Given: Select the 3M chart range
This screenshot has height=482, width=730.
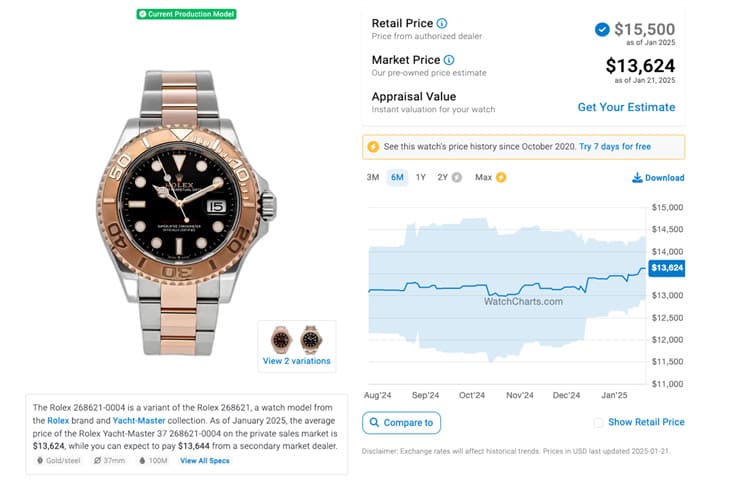Looking at the screenshot, I should tap(372, 177).
